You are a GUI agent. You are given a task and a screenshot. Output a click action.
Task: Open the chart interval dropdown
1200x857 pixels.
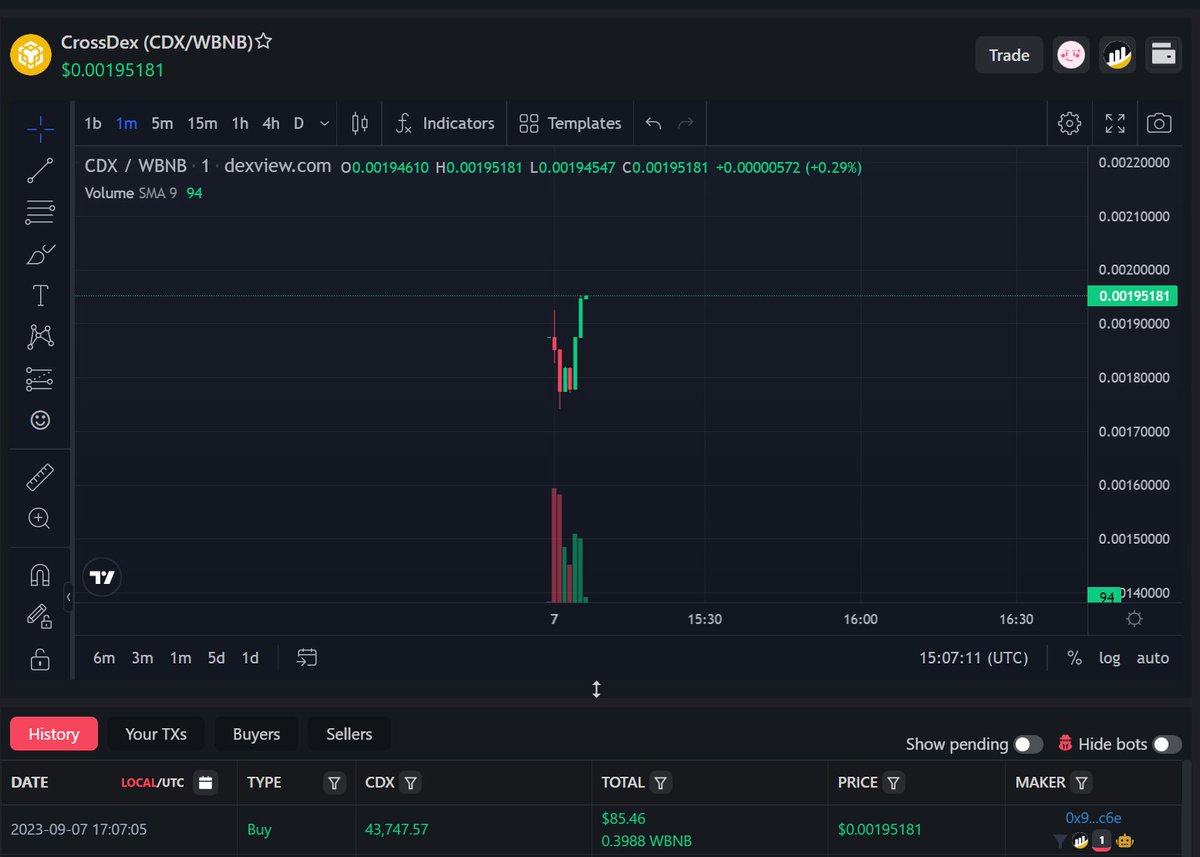322,123
